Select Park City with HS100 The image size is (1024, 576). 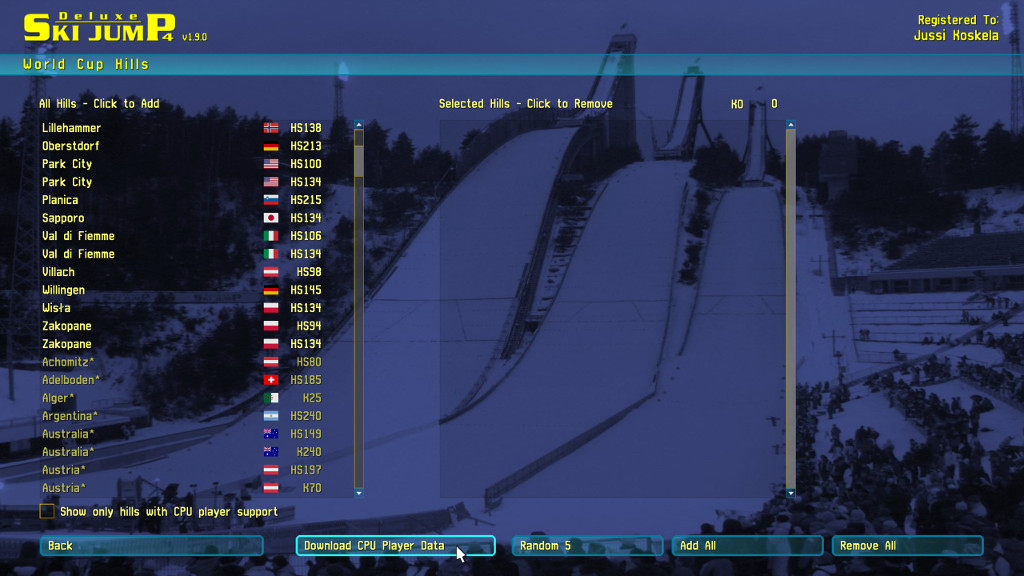pos(182,164)
